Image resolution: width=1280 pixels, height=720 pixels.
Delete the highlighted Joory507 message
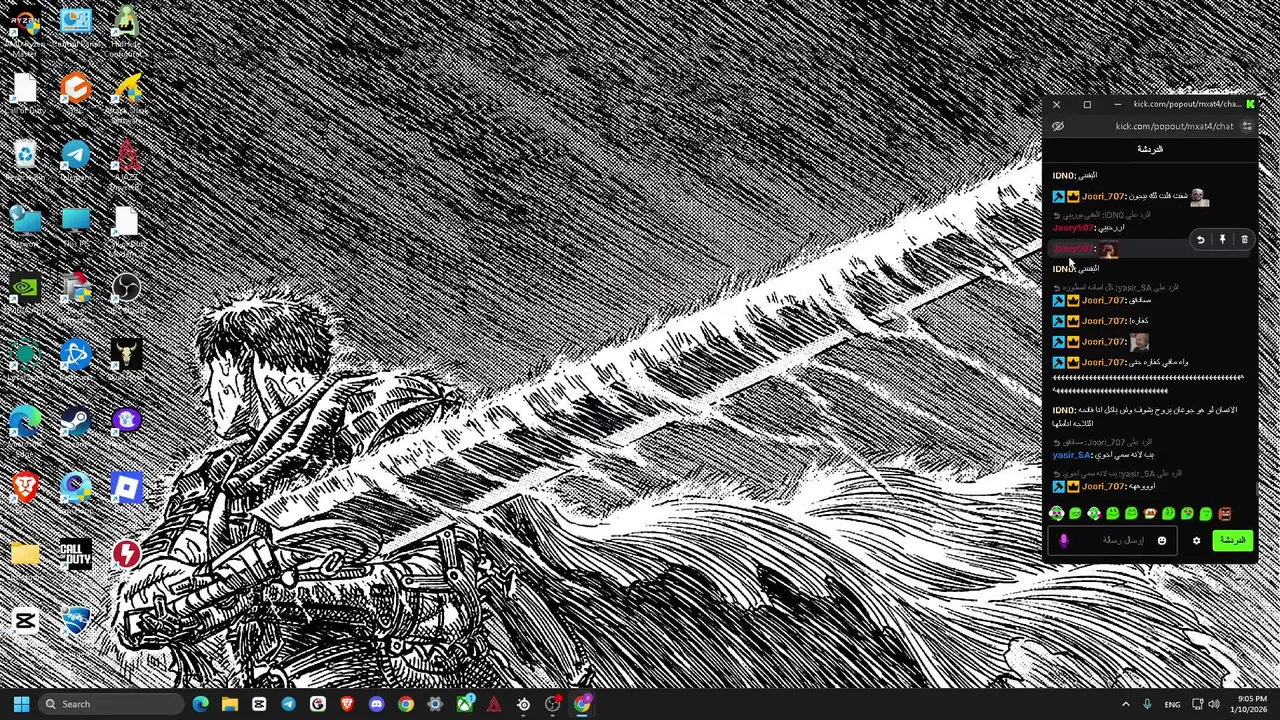(1244, 240)
